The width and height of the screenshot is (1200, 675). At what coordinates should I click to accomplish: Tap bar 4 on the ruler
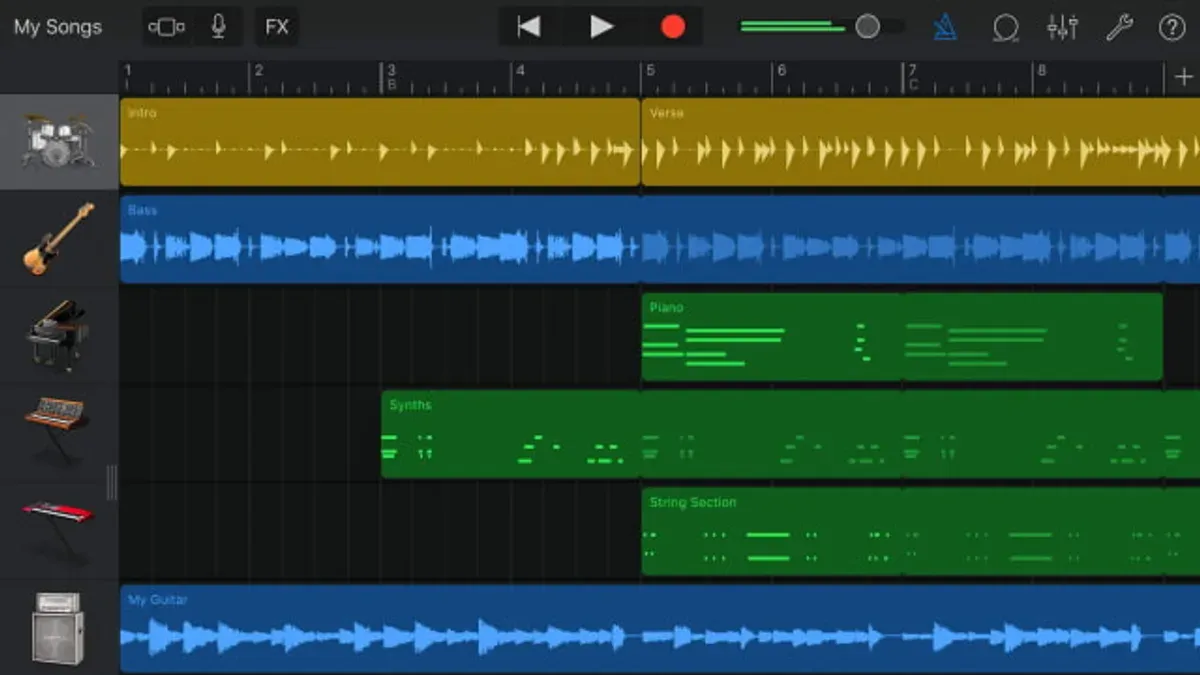520,71
